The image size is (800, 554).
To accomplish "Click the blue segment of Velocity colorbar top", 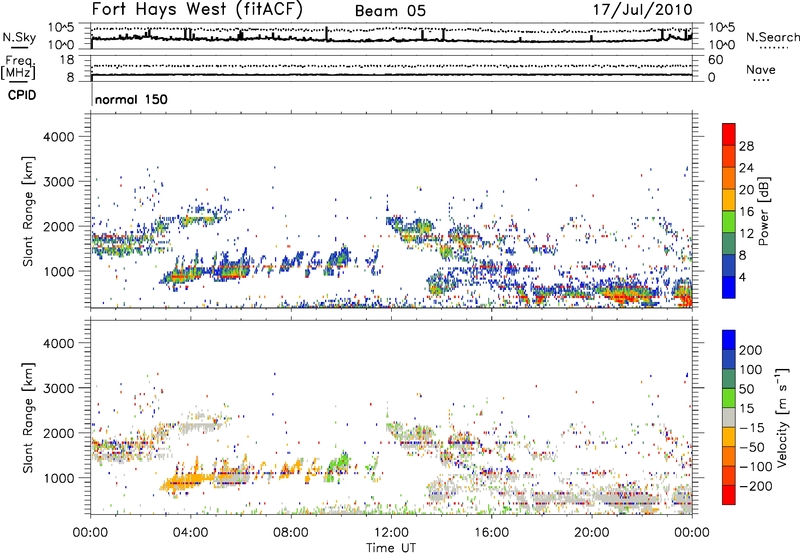I will [729, 340].
